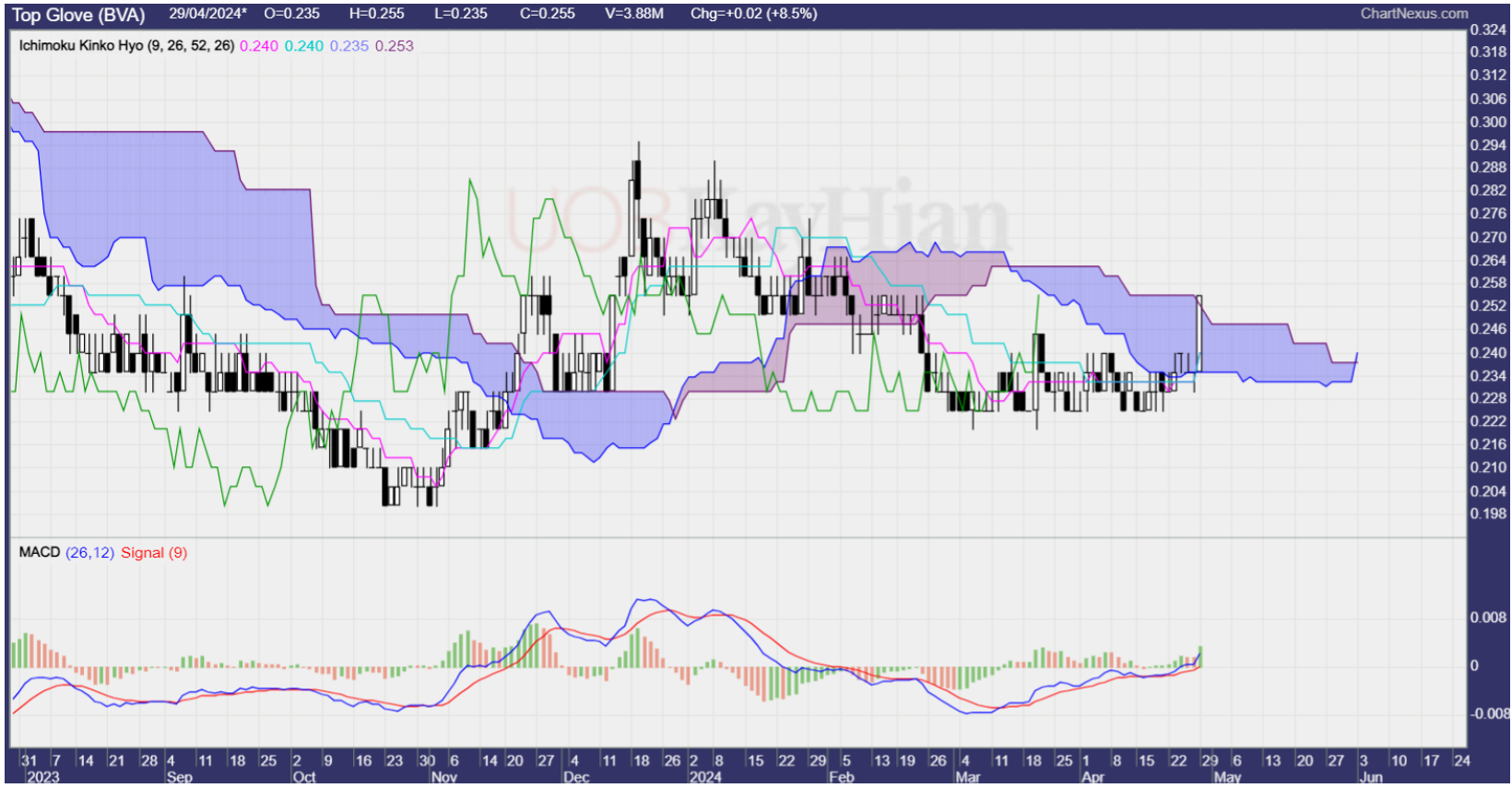Click the 0.300 price axis label
Viewport: 1512px width, 788px height.
click(x=1488, y=122)
